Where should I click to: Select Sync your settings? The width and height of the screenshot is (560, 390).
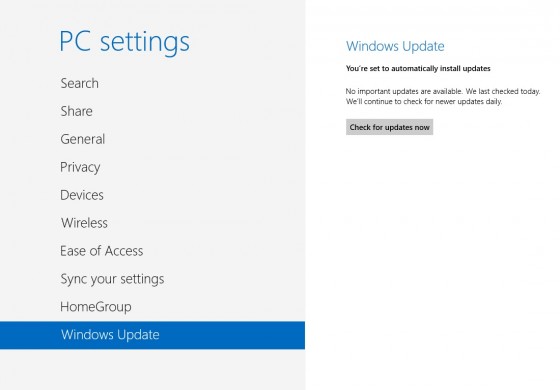112,279
